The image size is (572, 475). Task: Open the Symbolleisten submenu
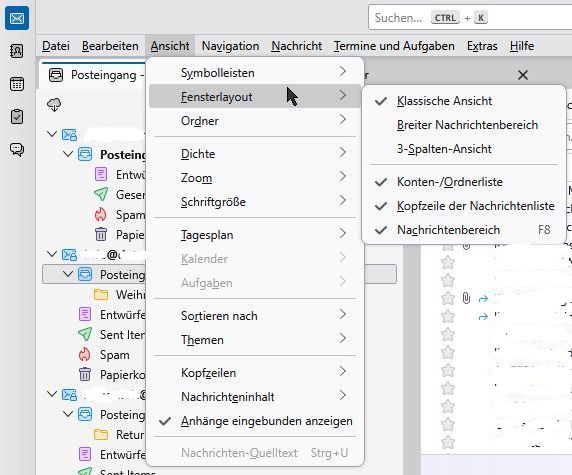pyautogui.click(x=255, y=73)
